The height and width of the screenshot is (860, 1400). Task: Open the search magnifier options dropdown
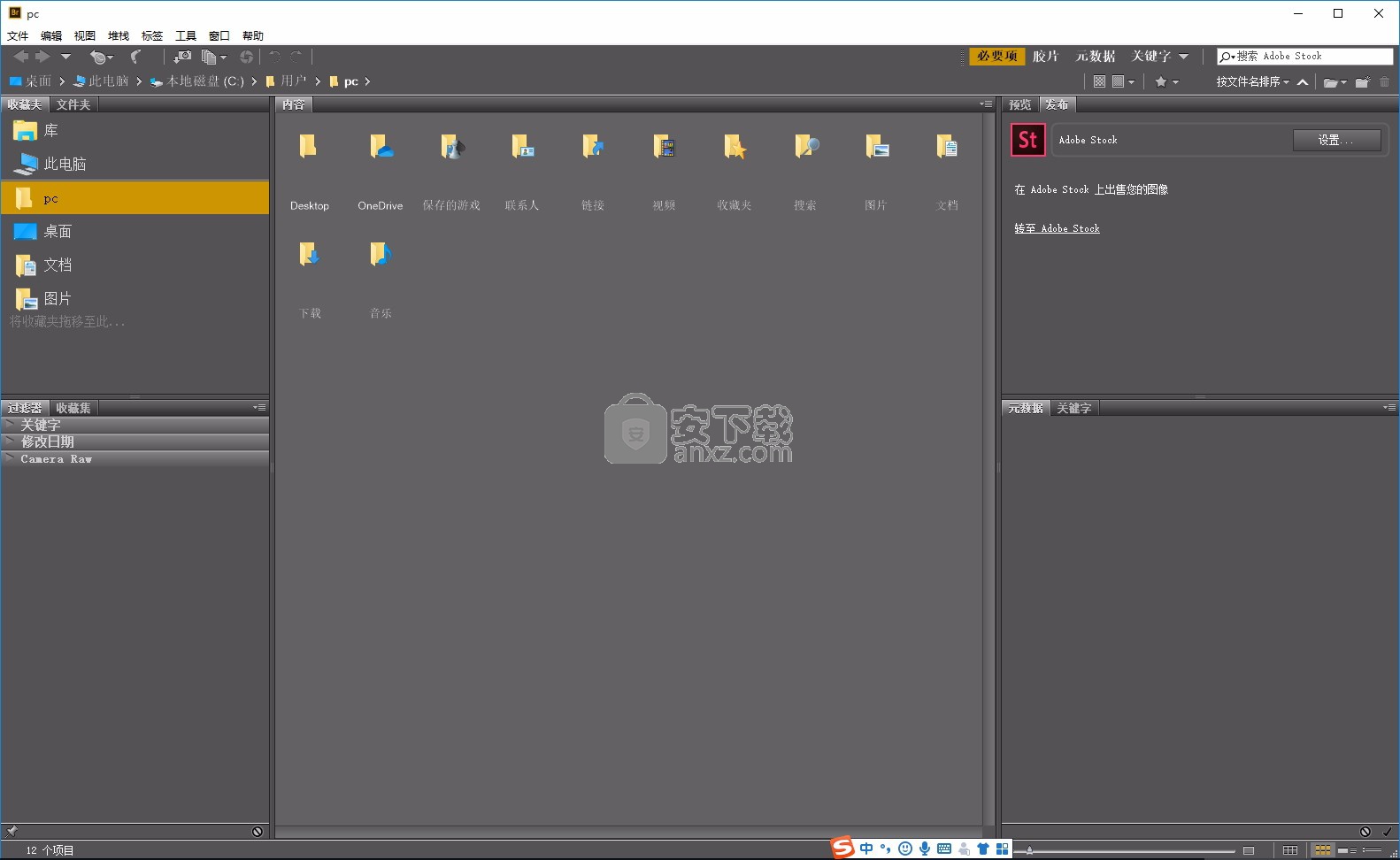pyautogui.click(x=1227, y=57)
